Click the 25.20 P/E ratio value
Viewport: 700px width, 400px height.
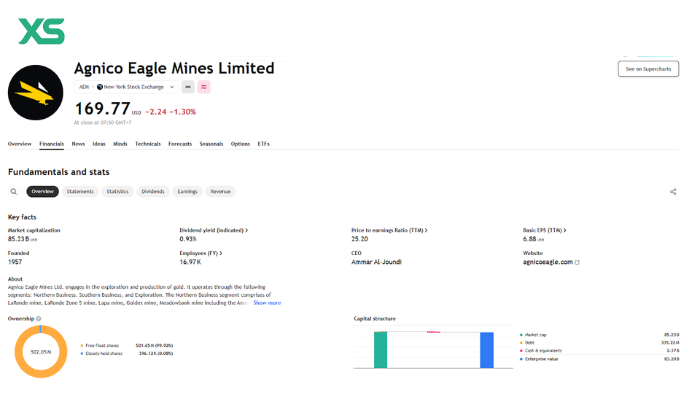click(359, 239)
